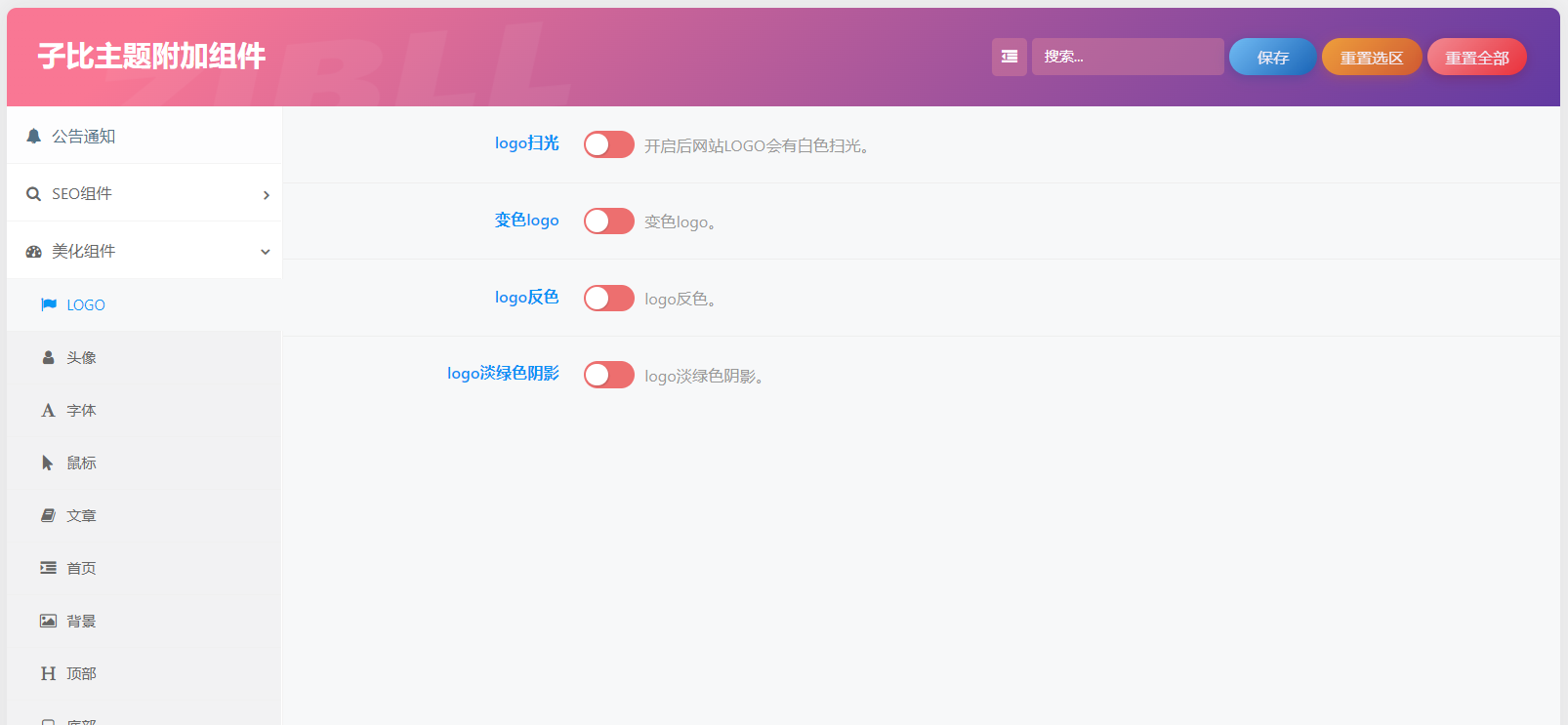Click the user icon beside 头像
This screenshot has height=725, width=1568.
48,357
